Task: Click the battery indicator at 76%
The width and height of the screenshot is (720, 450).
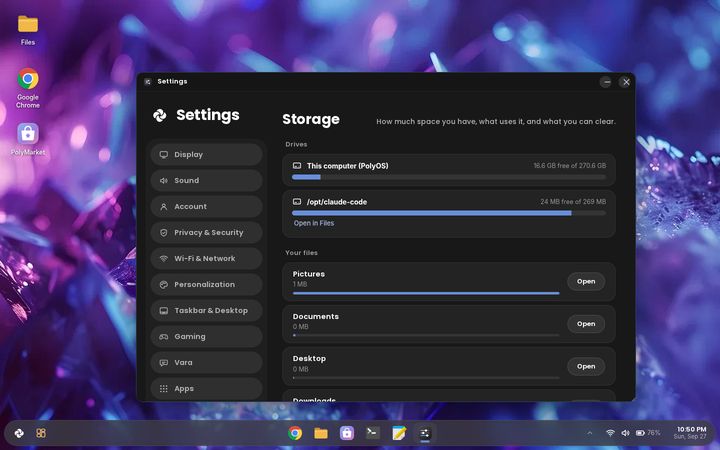Action: point(648,433)
